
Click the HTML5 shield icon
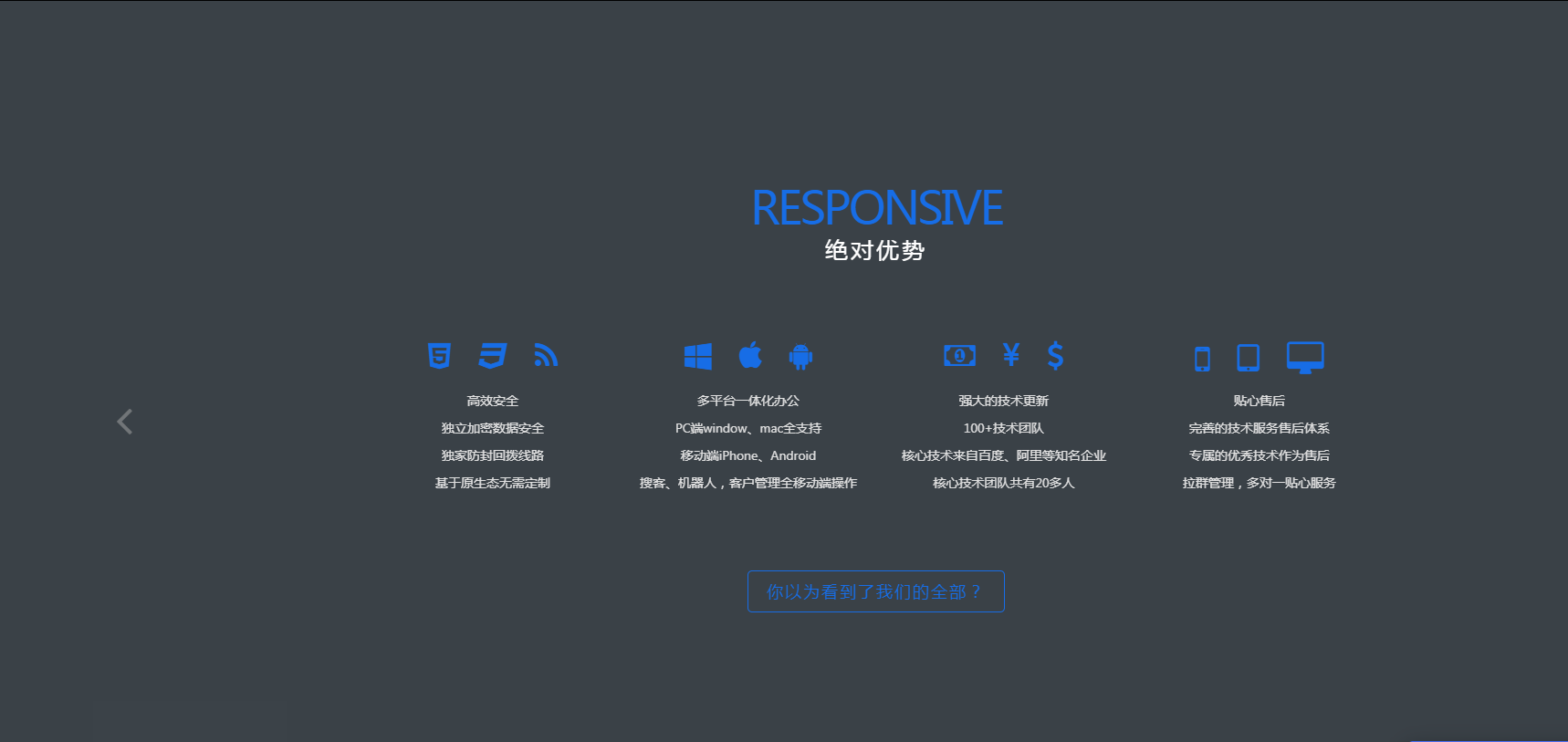point(439,355)
